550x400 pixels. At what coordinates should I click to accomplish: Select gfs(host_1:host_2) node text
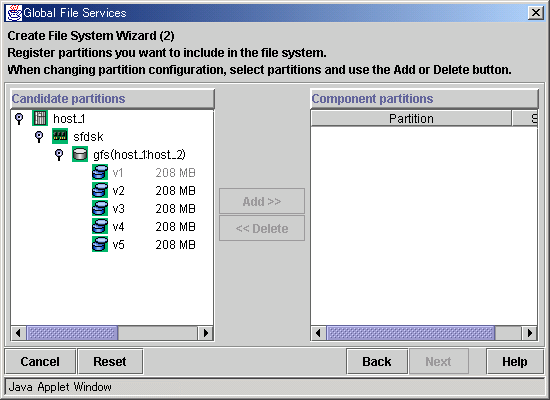point(139,154)
